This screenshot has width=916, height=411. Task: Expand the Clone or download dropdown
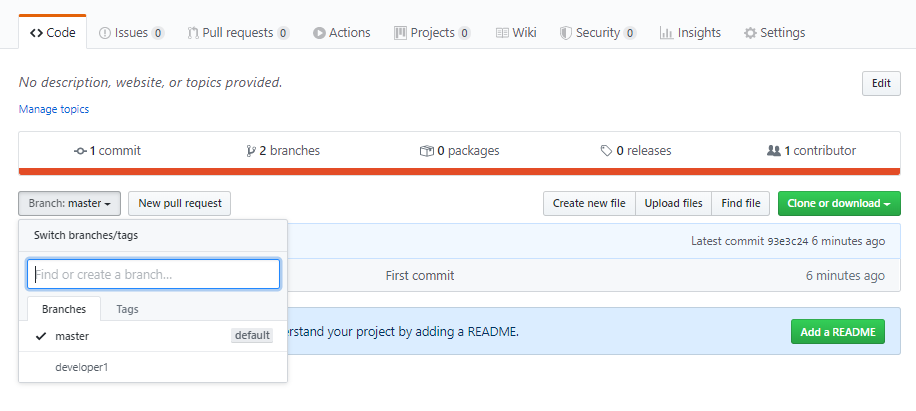tap(839, 204)
